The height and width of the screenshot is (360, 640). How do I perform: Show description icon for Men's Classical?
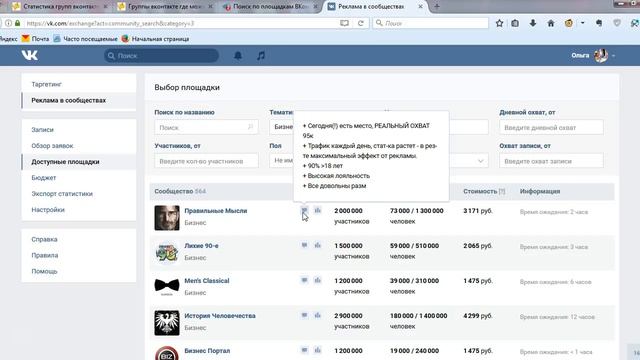point(304,280)
